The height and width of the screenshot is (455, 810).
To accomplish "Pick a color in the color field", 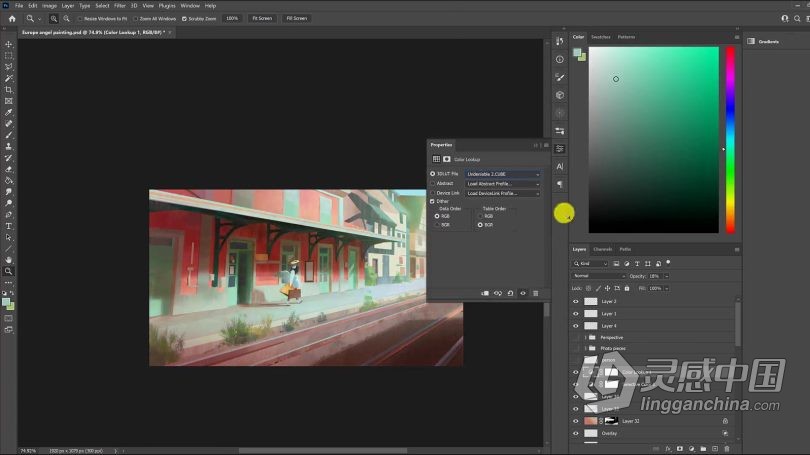I will point(653,140).
